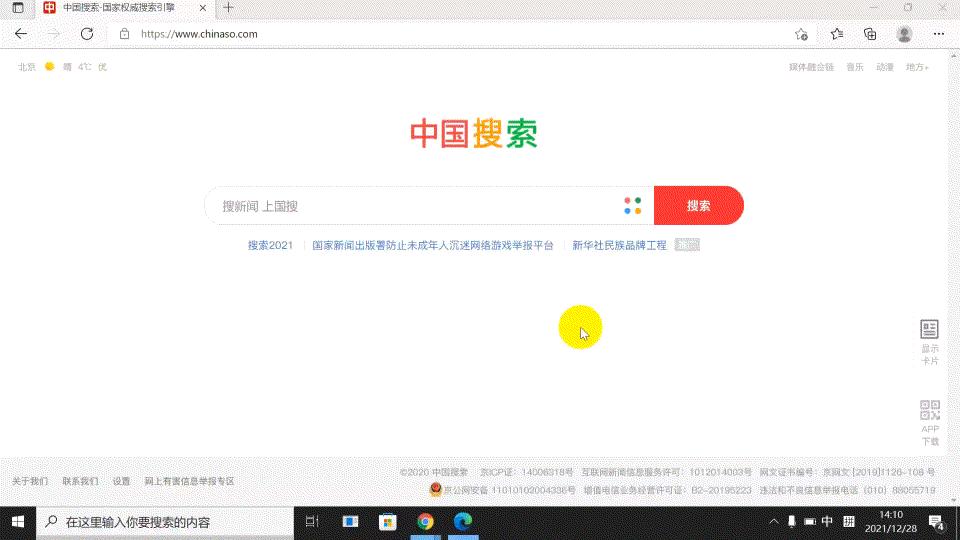Open the 动漫 link

click(x=885, y=67)
